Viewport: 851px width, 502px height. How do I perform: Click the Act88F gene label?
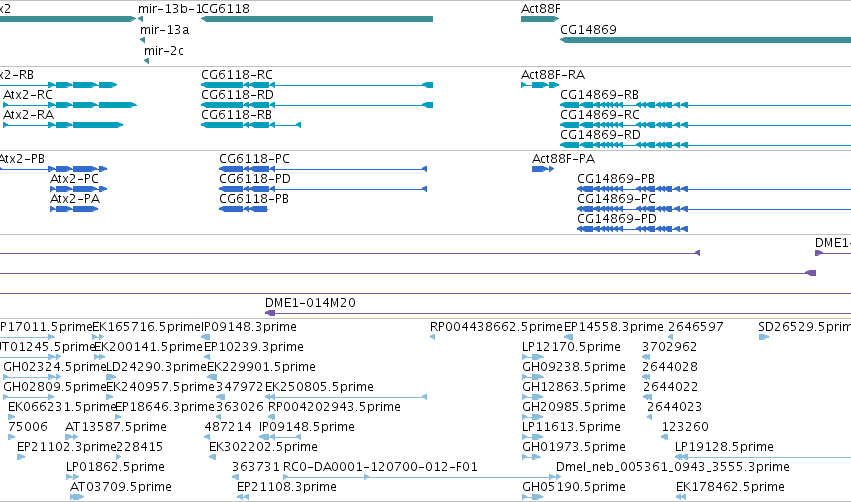tap(541, 9)
